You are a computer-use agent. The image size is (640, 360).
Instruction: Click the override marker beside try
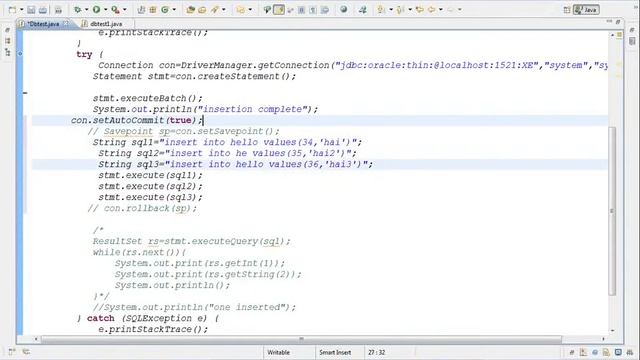coord(20,53)
